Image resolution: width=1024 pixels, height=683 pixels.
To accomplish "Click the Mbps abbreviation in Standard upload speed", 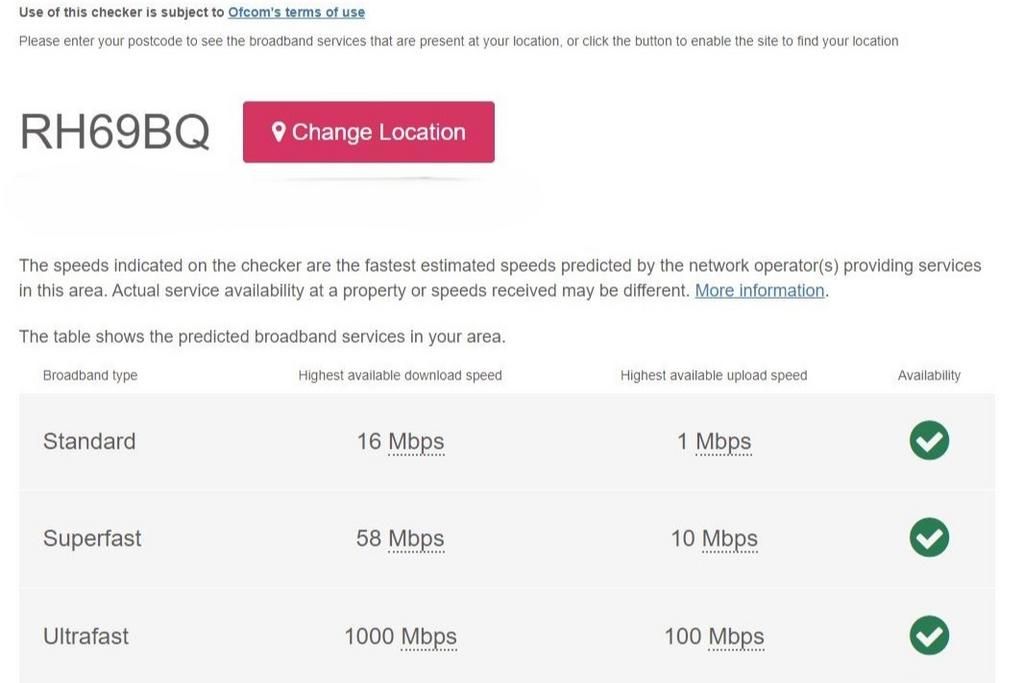I will (x=723, y=442).
